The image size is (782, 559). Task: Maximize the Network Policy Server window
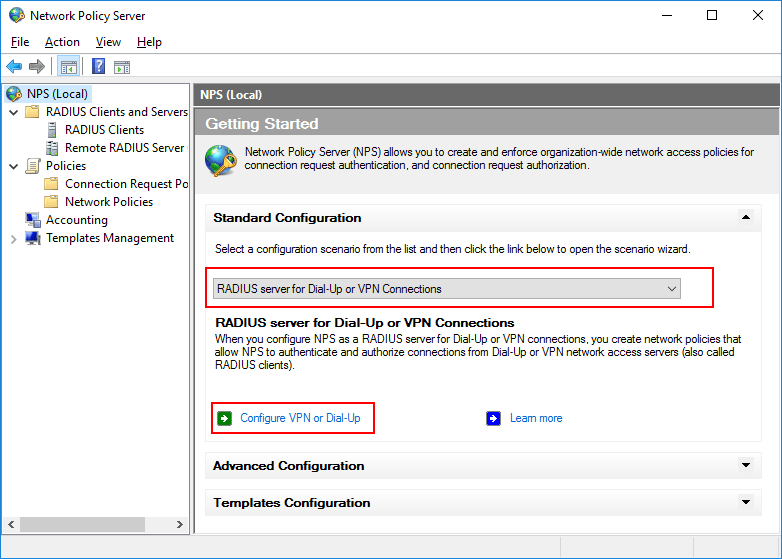[x=712, y=15]
